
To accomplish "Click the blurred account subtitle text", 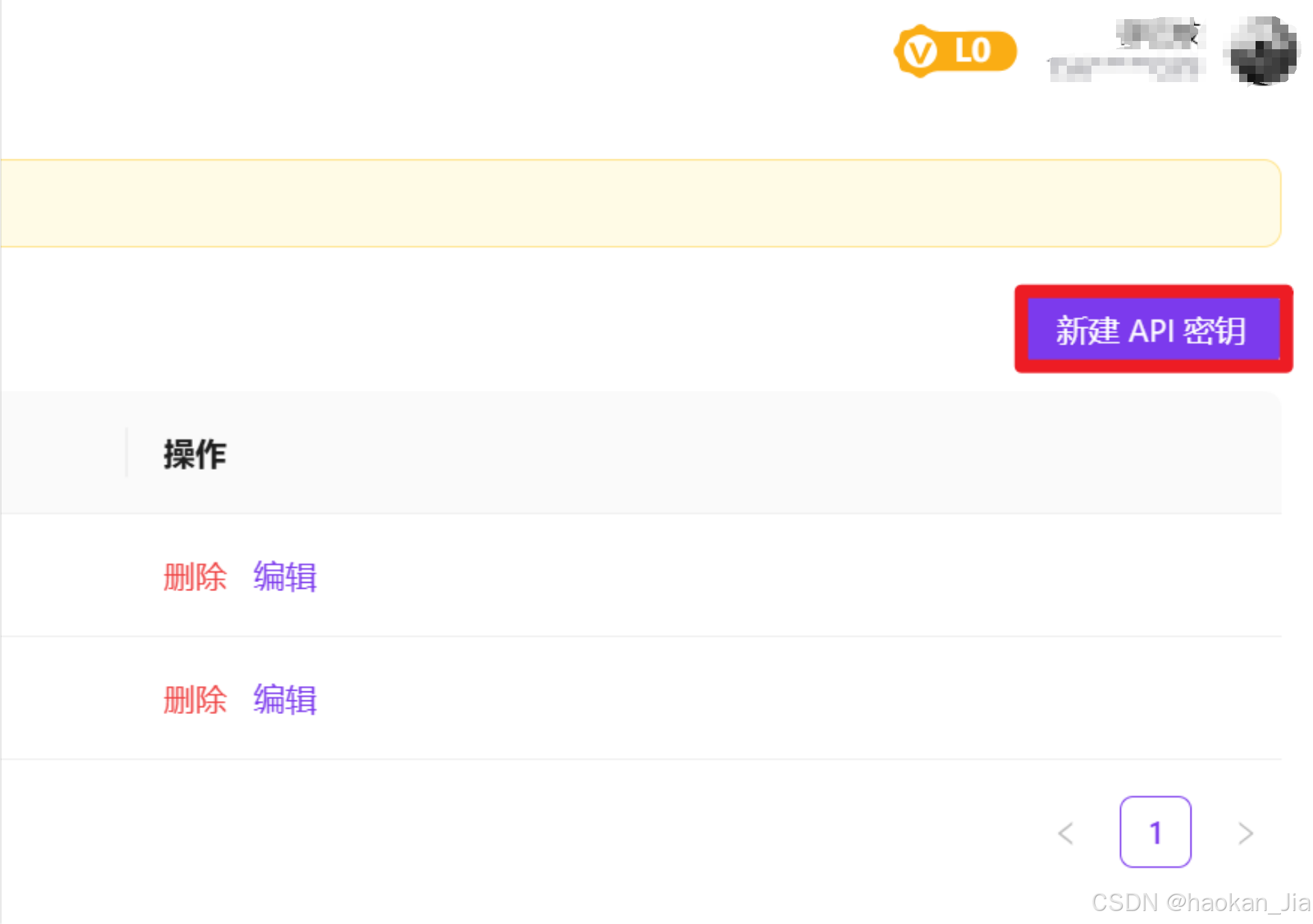I will (x=1125, y=69).
